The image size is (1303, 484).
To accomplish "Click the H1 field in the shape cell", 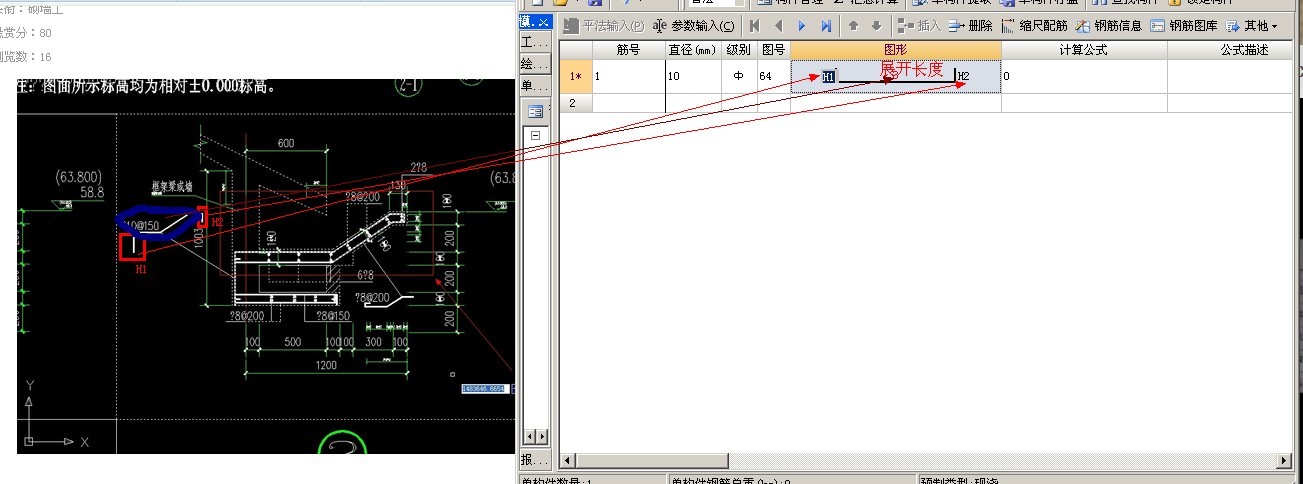I will 829,76.
